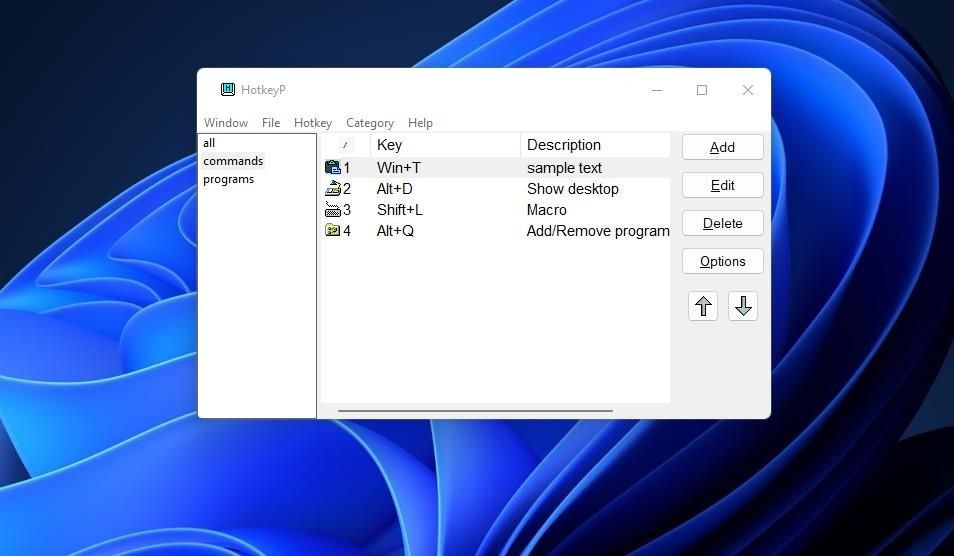Open the Hotkey menu
Viewport: 954px width, 556px height.
click(x=313, y=123)
